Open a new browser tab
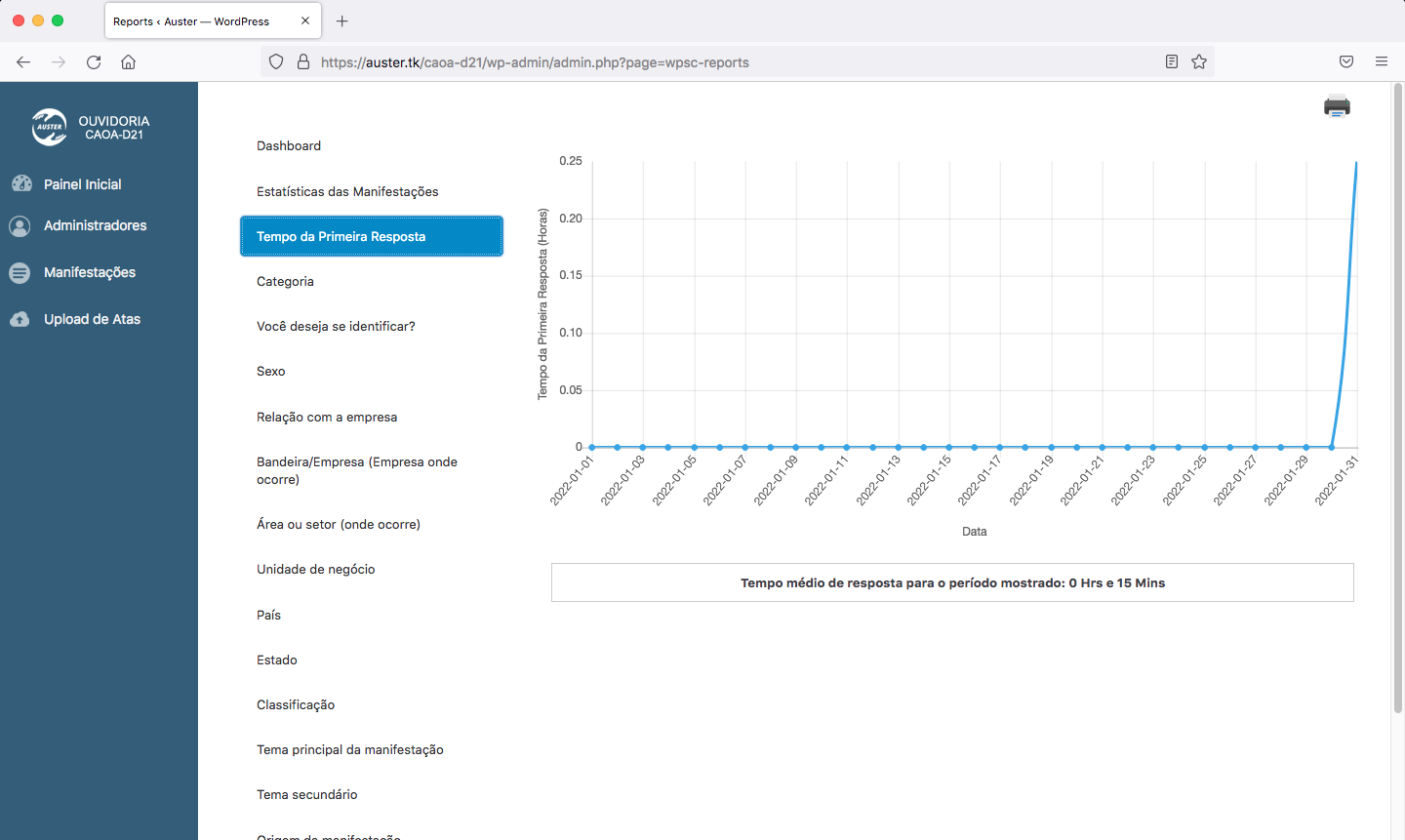Image resolution: width=1405 pixels, height=840 pixels. pyautogui.click(x=341, y=20)
